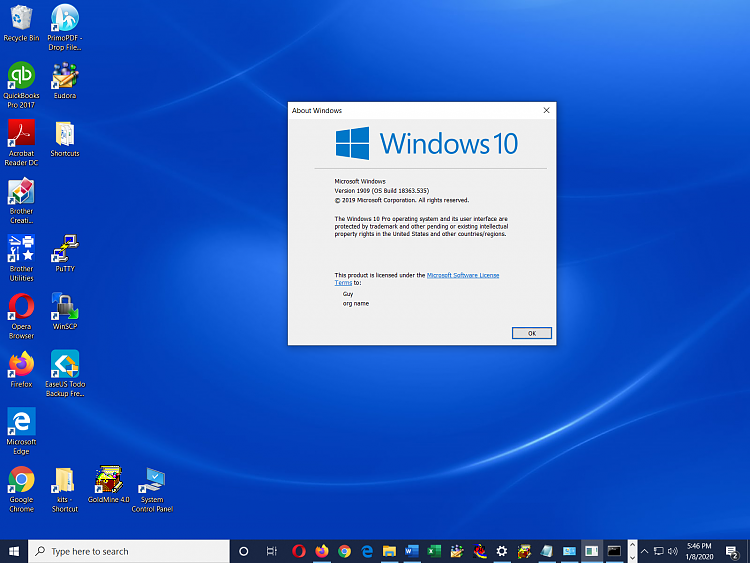Select the Firefox desktop icon

[x=21, y=369]
